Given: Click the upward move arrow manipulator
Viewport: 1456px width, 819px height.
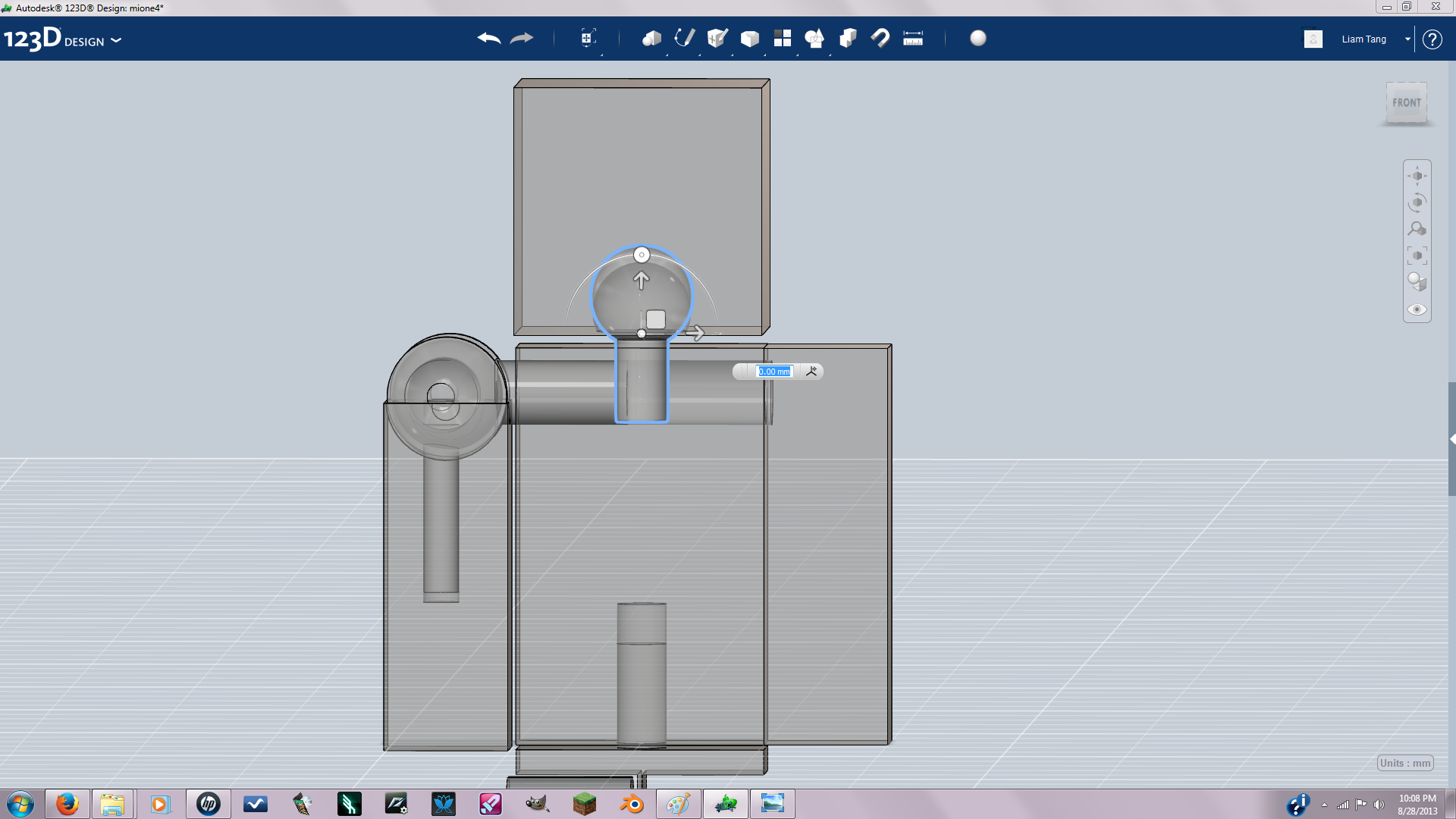Looking at the screenshot, I should pos(641,281).
